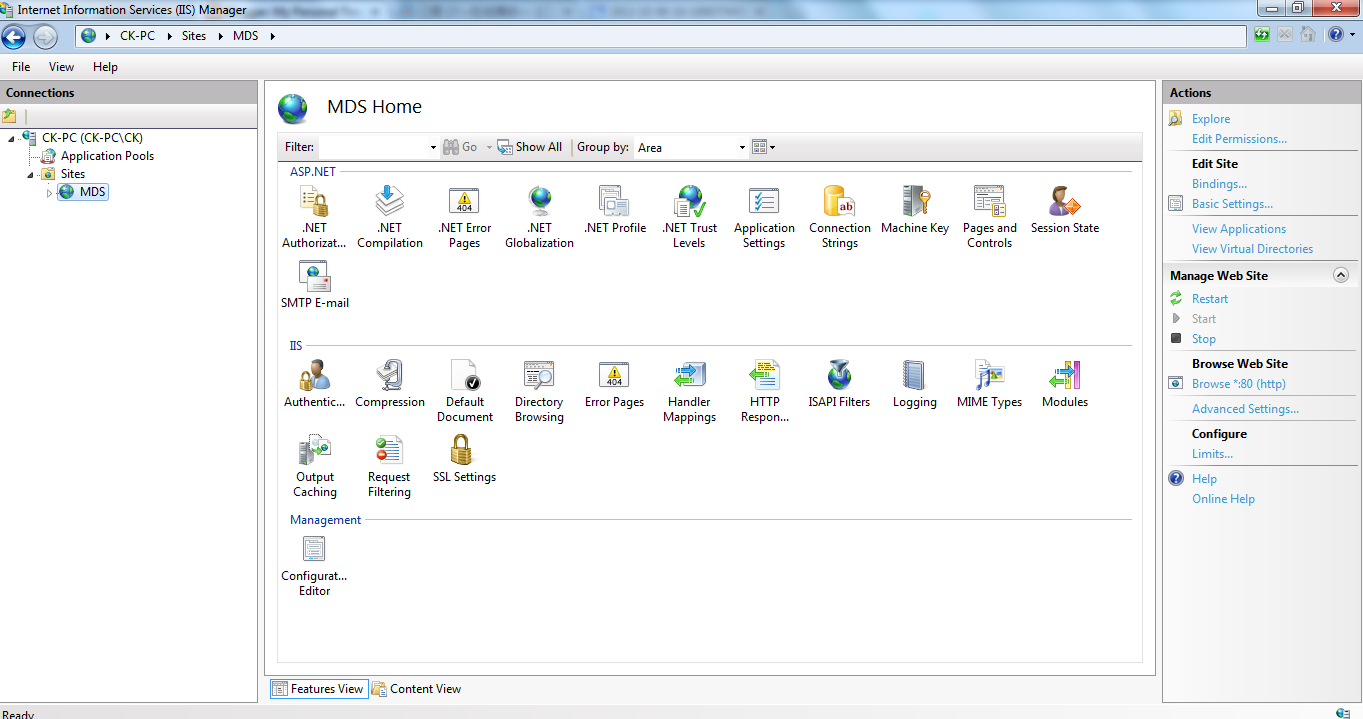The image size is (1363, 719).
Task: Click the refresh page icon in address bar
Action: click(x=1263, y=35)
